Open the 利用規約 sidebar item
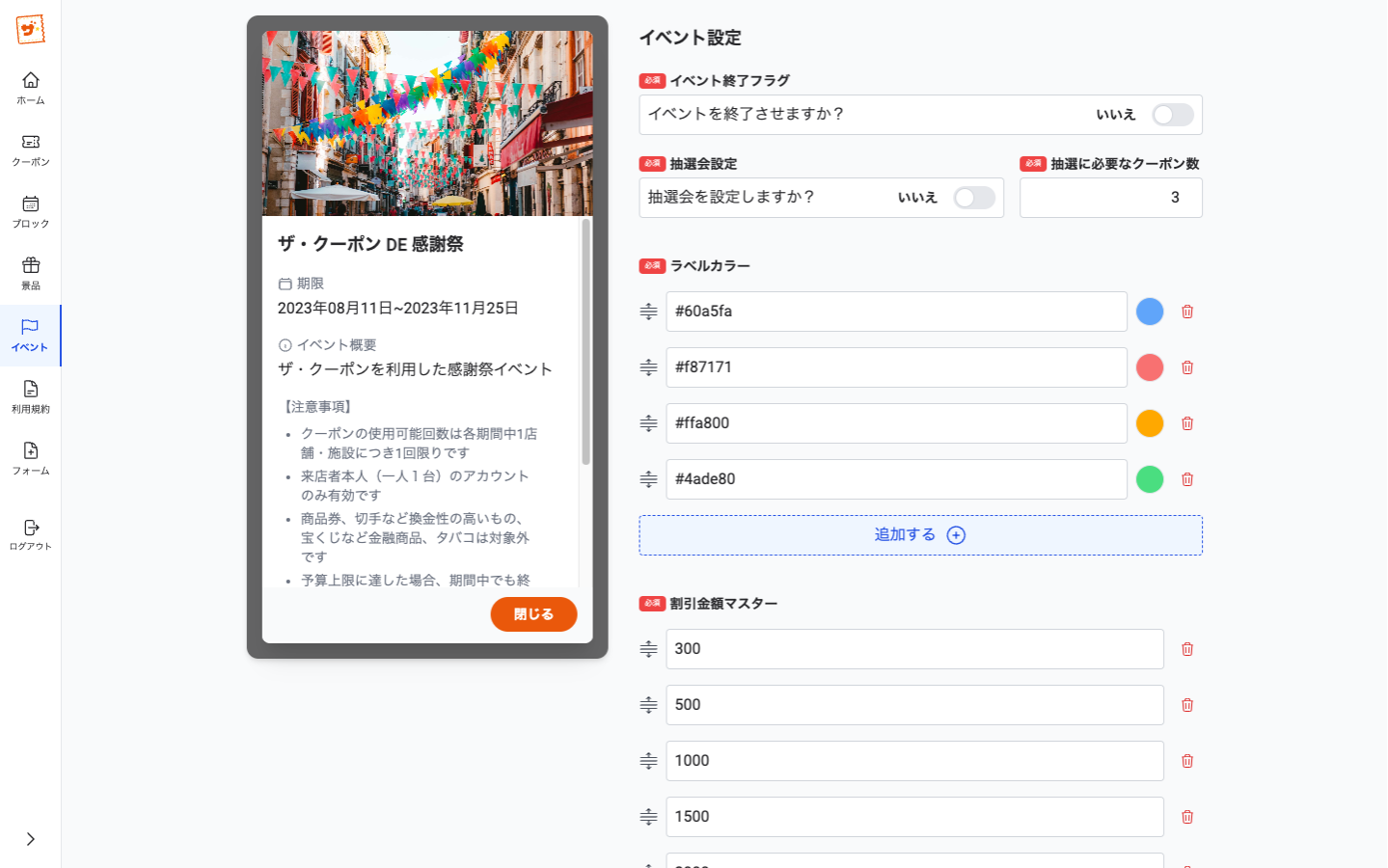 coord(31,396)
